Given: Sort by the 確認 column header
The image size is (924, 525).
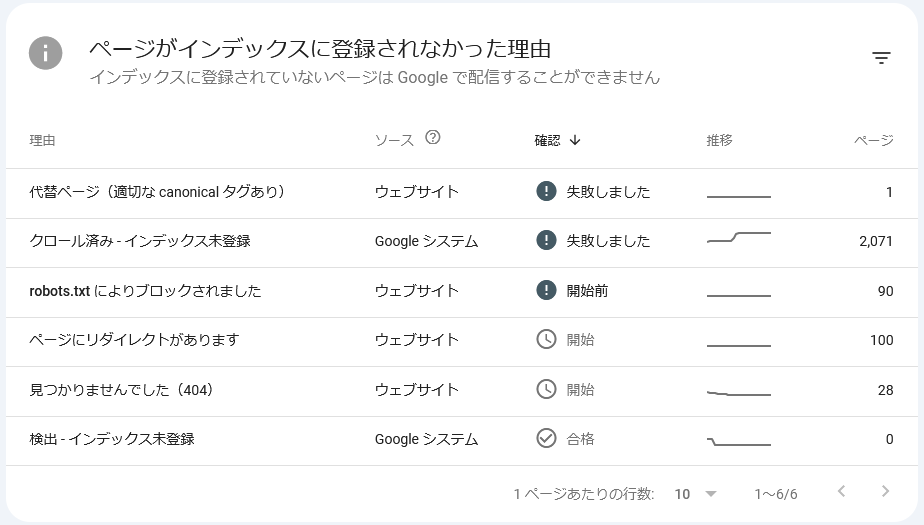Looking at the screenshot, I should (x=547, y=140).
